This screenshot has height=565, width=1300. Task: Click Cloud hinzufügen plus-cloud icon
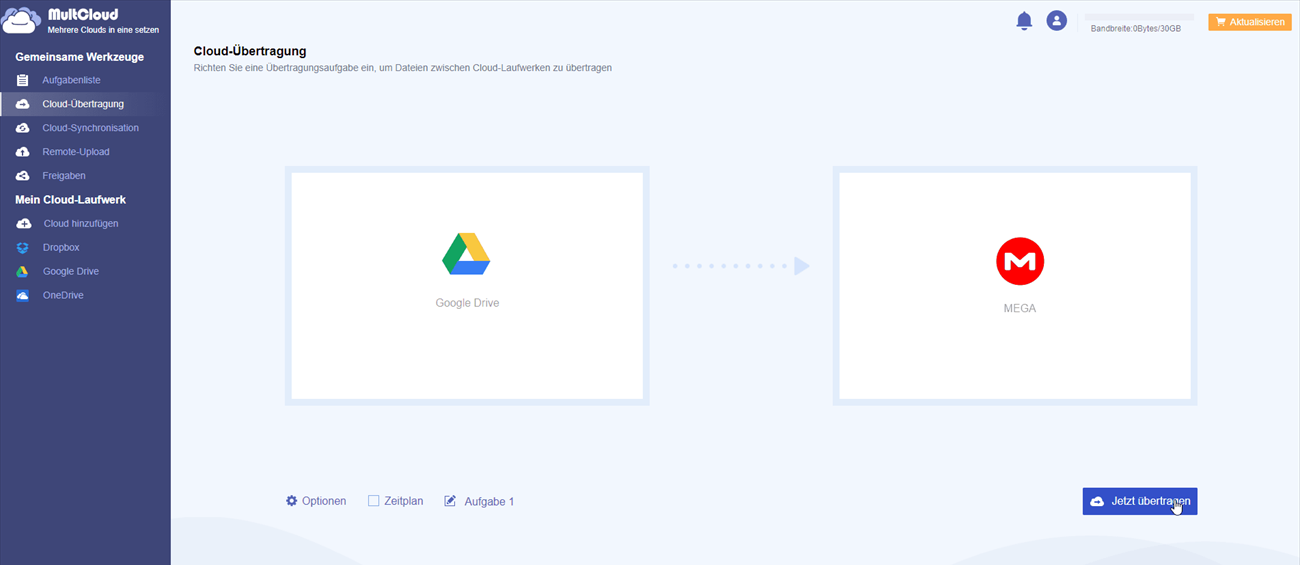click(x=22, y=224)
